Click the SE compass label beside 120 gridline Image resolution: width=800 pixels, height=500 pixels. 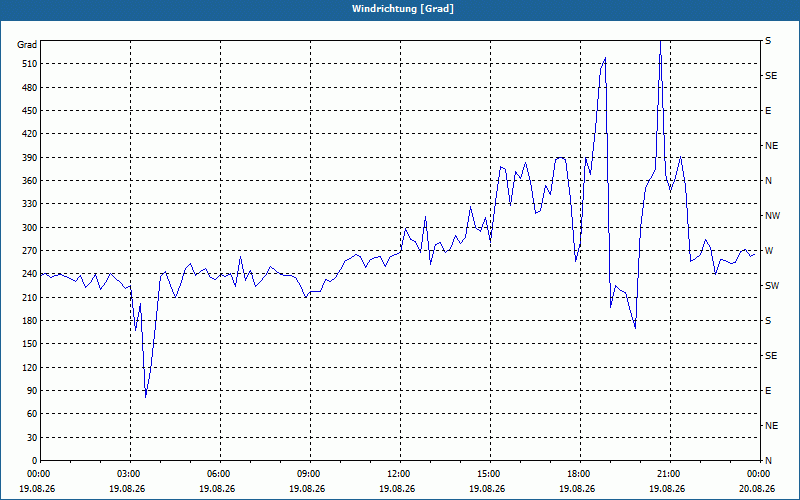tap(771, 356)
